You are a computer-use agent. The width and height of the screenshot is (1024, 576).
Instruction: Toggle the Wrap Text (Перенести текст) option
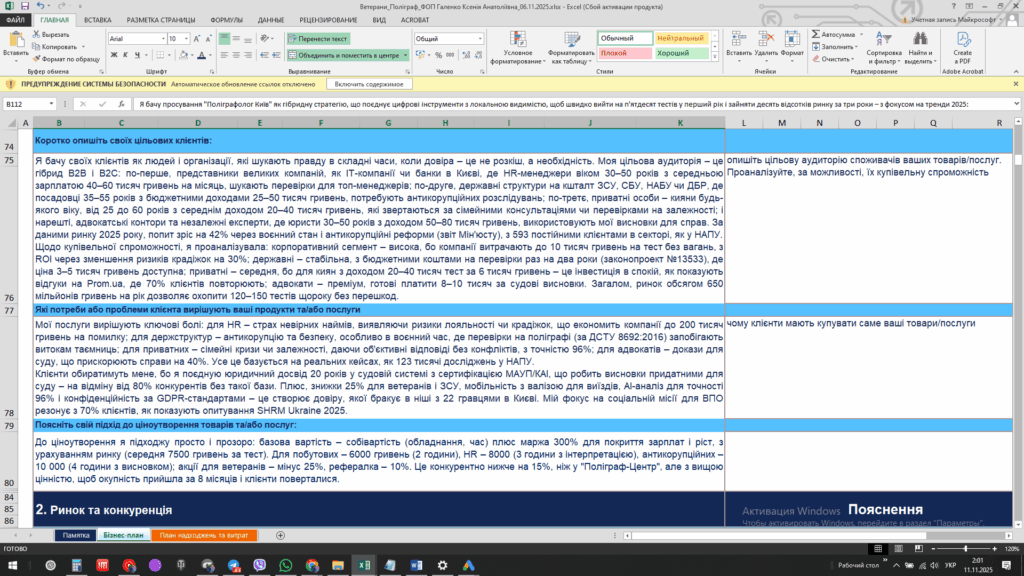tap(317, 38)
